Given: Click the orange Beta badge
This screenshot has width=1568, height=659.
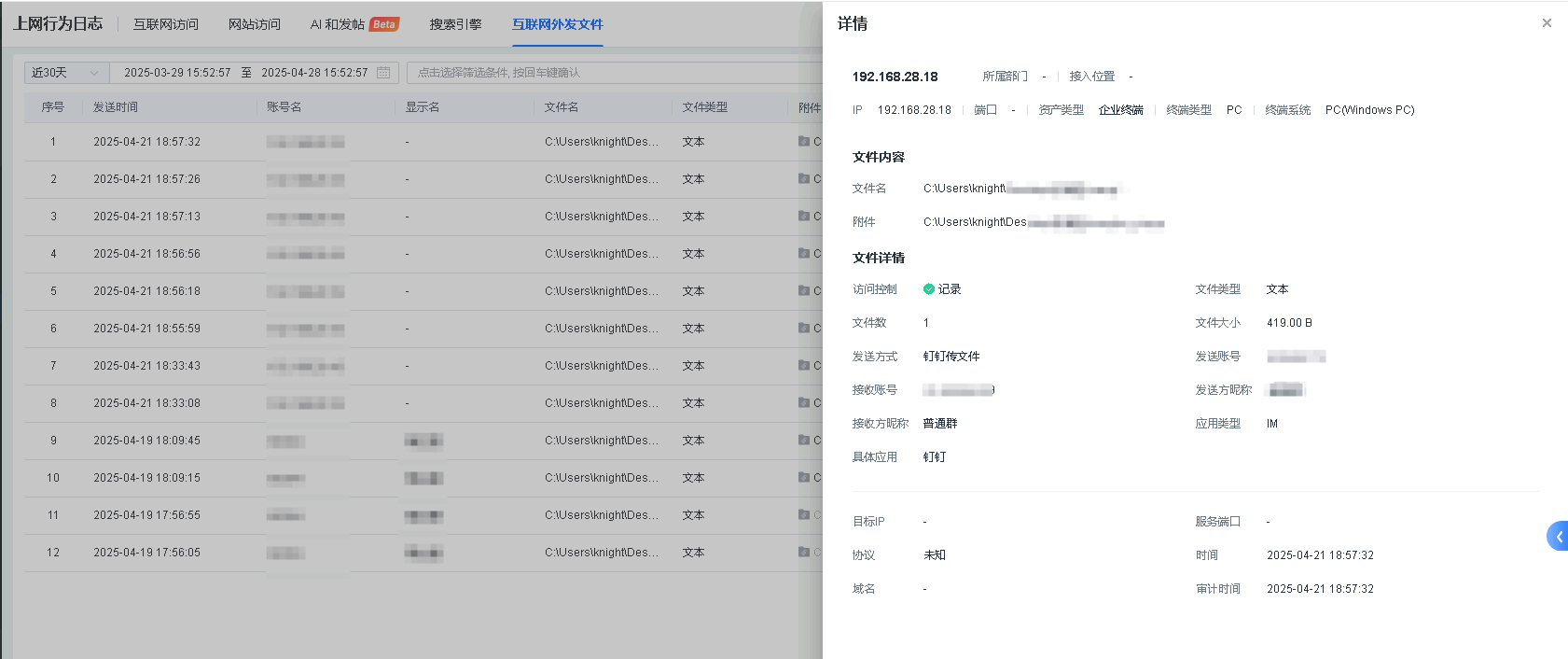Looking at the screenshot, I should tap(383, 24).
